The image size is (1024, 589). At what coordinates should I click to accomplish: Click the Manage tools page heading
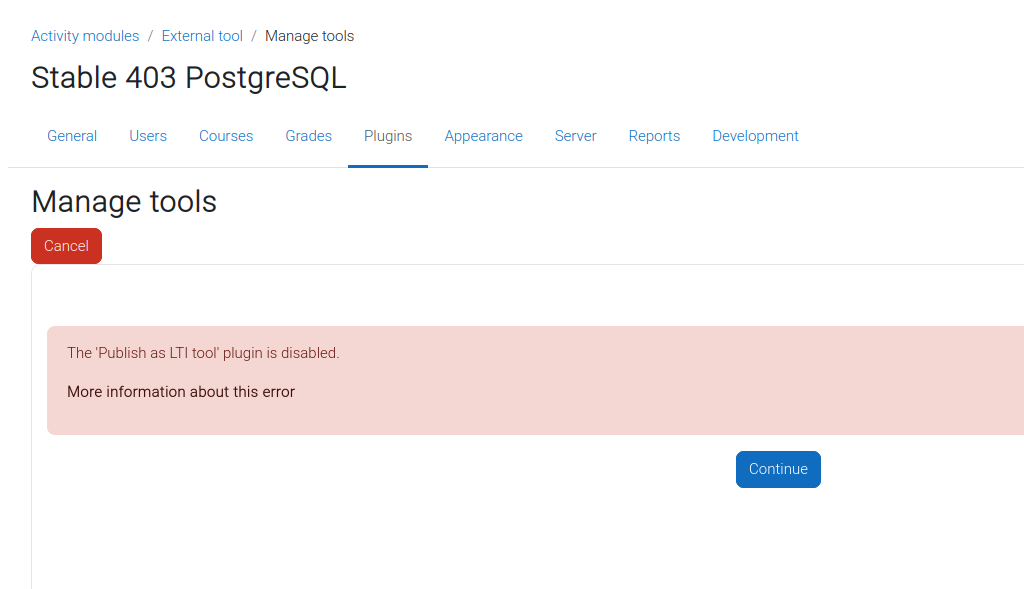pos(124,201)
